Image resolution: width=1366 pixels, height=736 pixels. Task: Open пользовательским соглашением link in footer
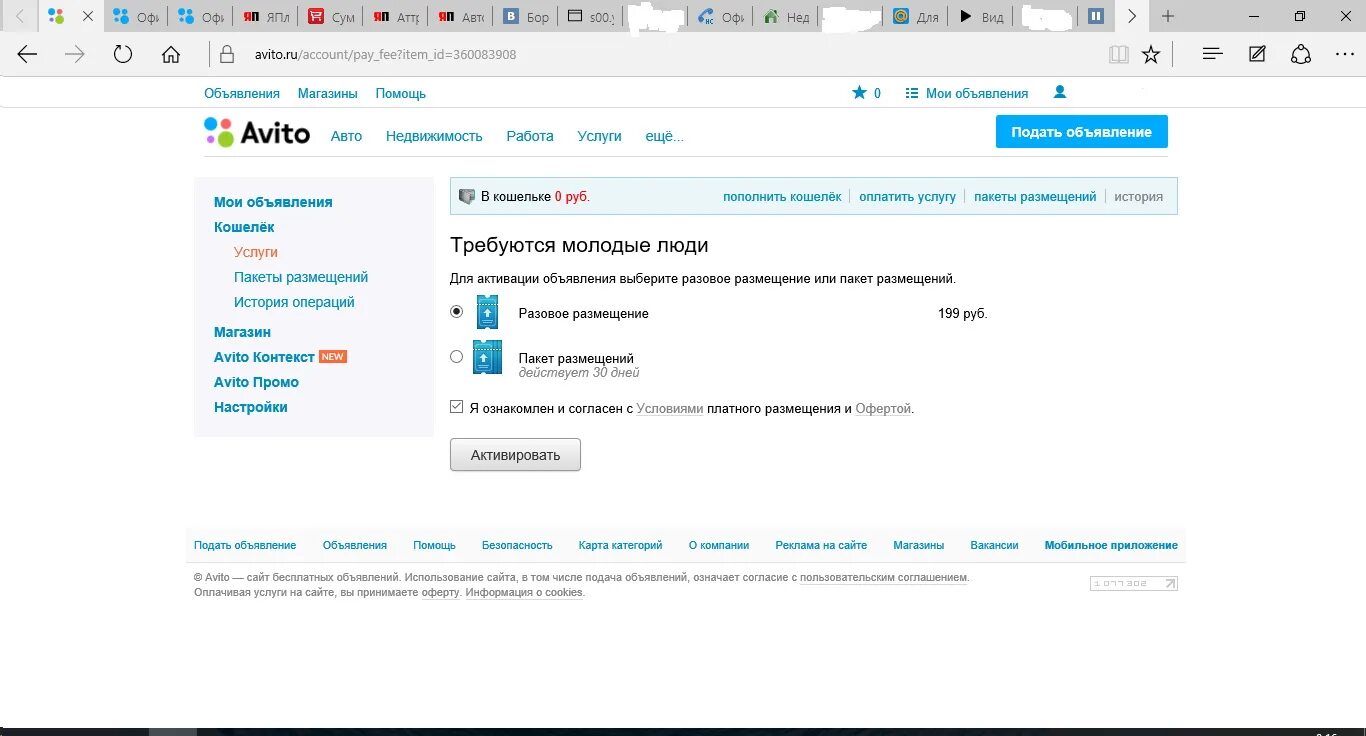tap(884, 578)
